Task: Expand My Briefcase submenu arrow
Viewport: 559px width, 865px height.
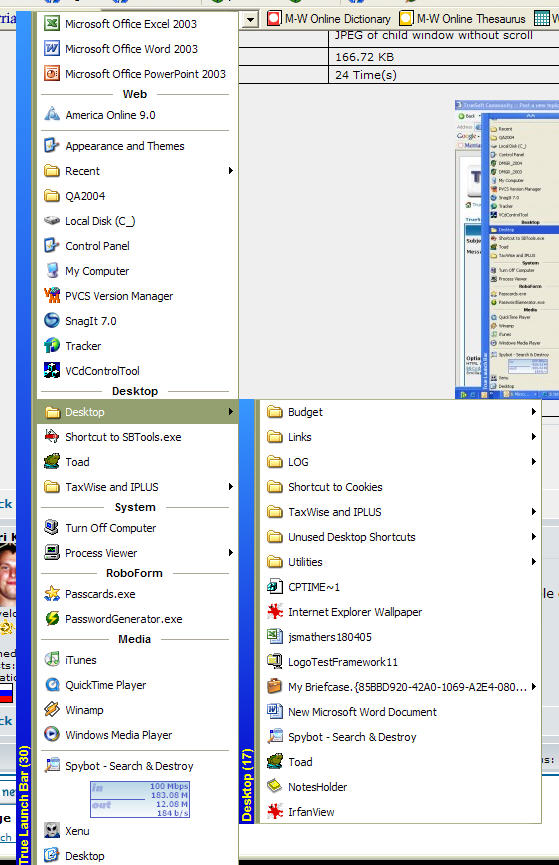Action: point(534,687)
